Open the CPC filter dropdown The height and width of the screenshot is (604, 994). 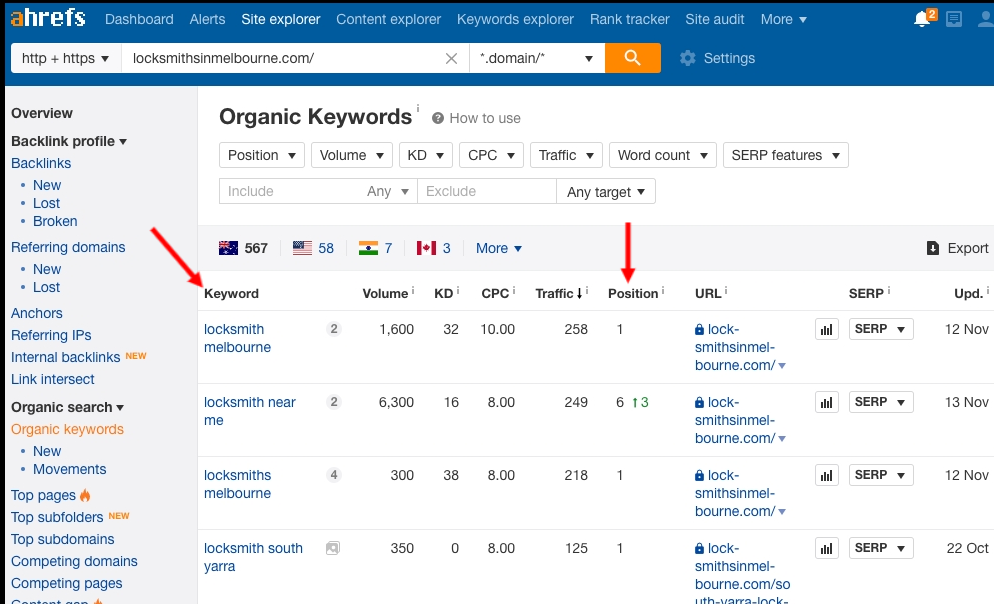(491, 155)
